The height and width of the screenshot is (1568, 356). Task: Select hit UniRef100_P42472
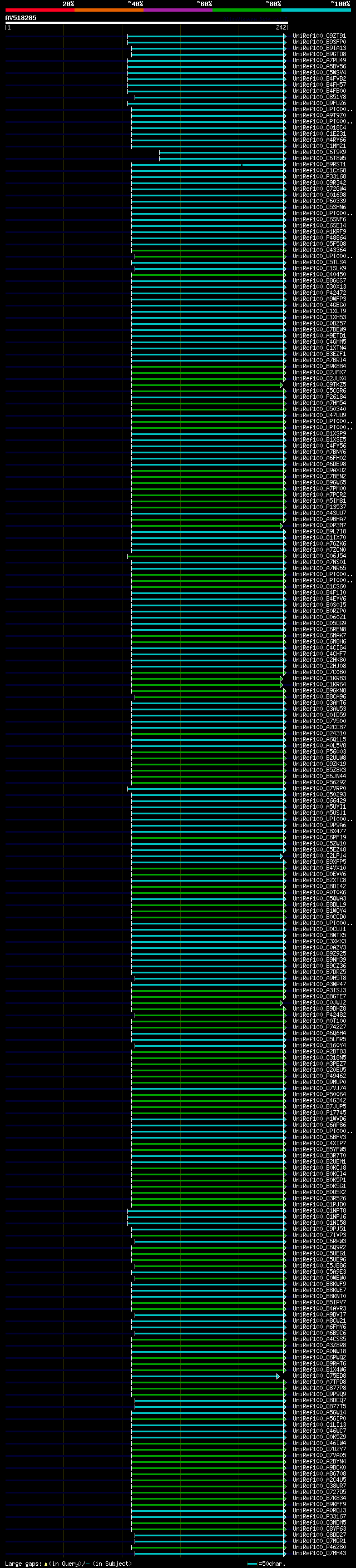coord(319,293)
